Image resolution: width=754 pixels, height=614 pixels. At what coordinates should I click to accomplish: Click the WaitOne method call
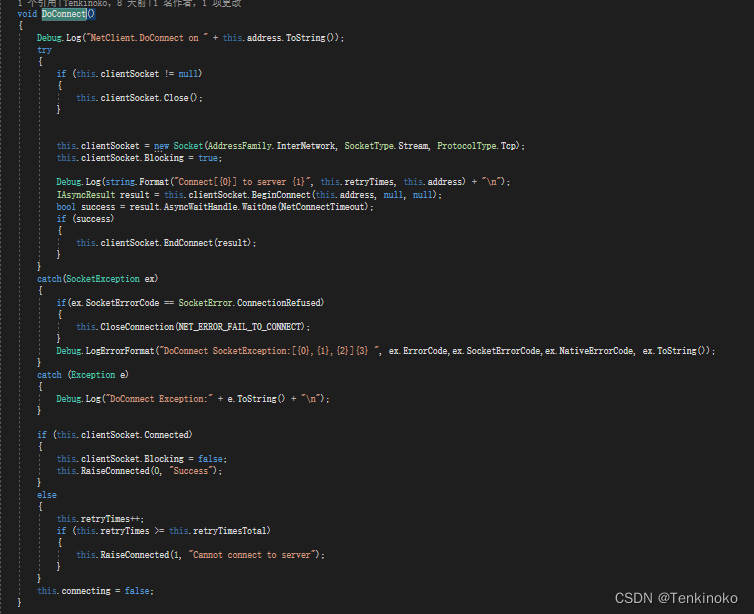pyautogui.click(x=259, y=207)
